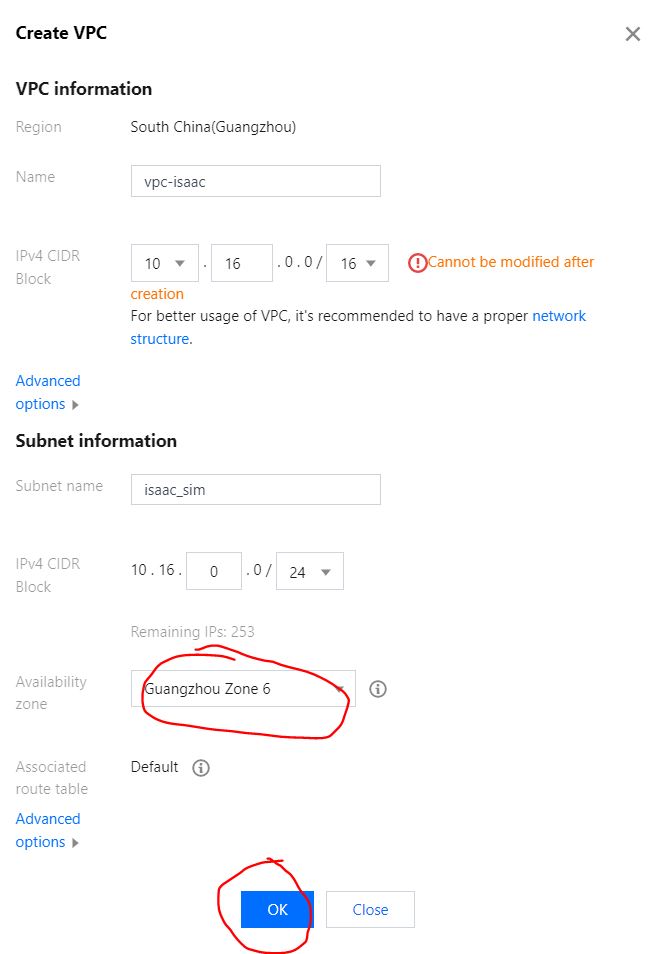The height and width of the screenshot is (954, 658).
Task: Open the subnet mask dropdown showing 24
Action: tap(309, 572)
